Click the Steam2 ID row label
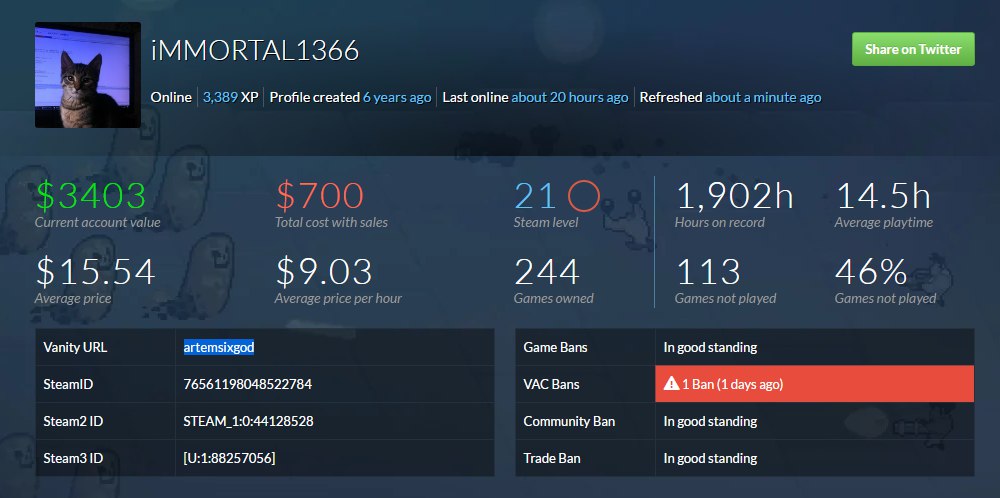 pyautogui.click(x=73, y=421)
